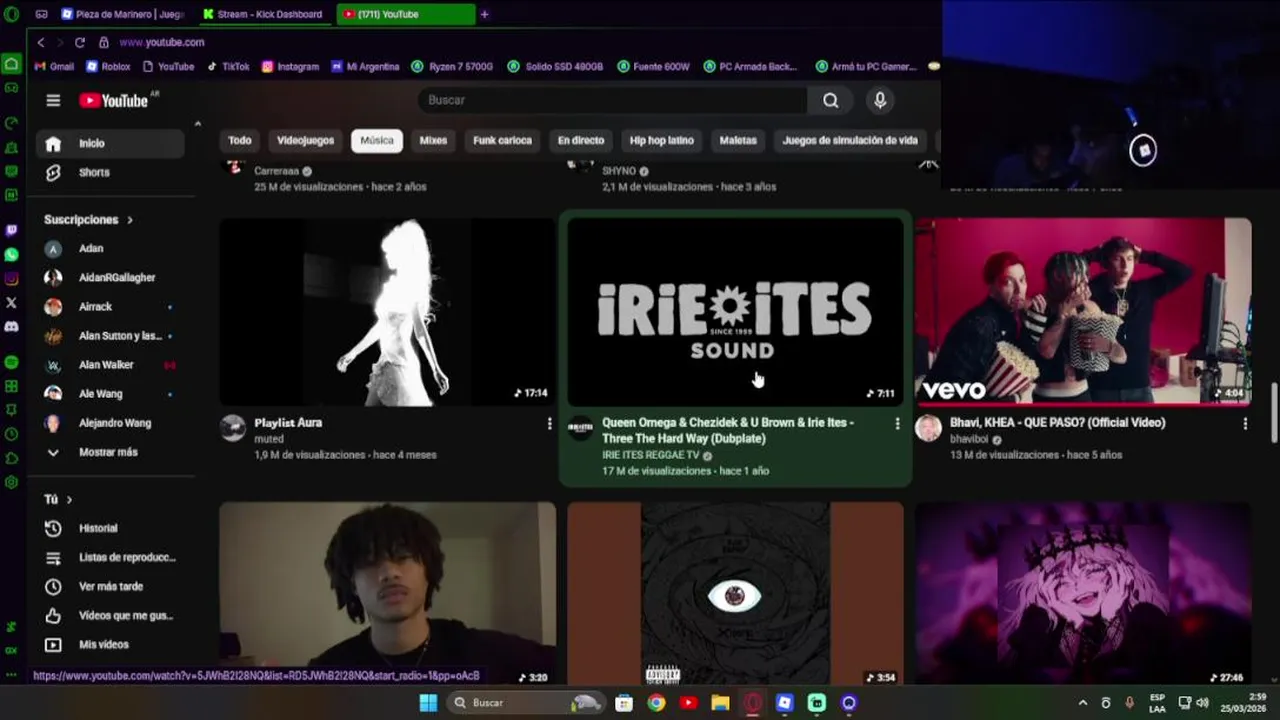Image resolution: width=1280 pixels, height=720 pixels.
Task: Open Listas de reproducción in the sidebar
Action: [110, 557]
